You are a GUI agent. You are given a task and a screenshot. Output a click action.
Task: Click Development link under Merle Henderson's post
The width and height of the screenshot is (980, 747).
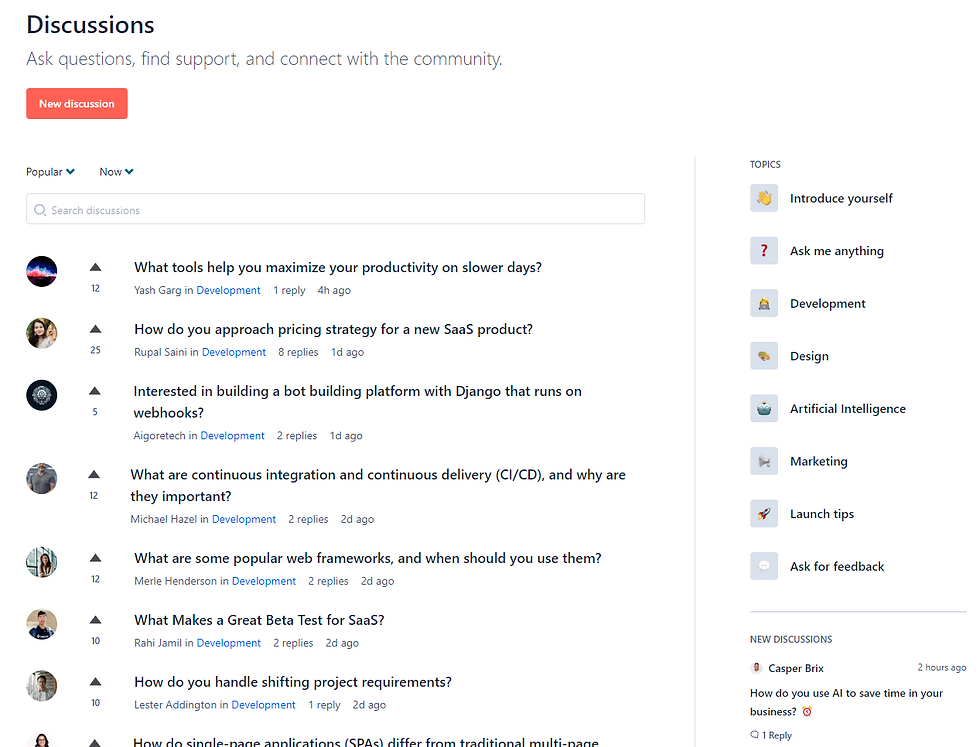click(264, 581)
